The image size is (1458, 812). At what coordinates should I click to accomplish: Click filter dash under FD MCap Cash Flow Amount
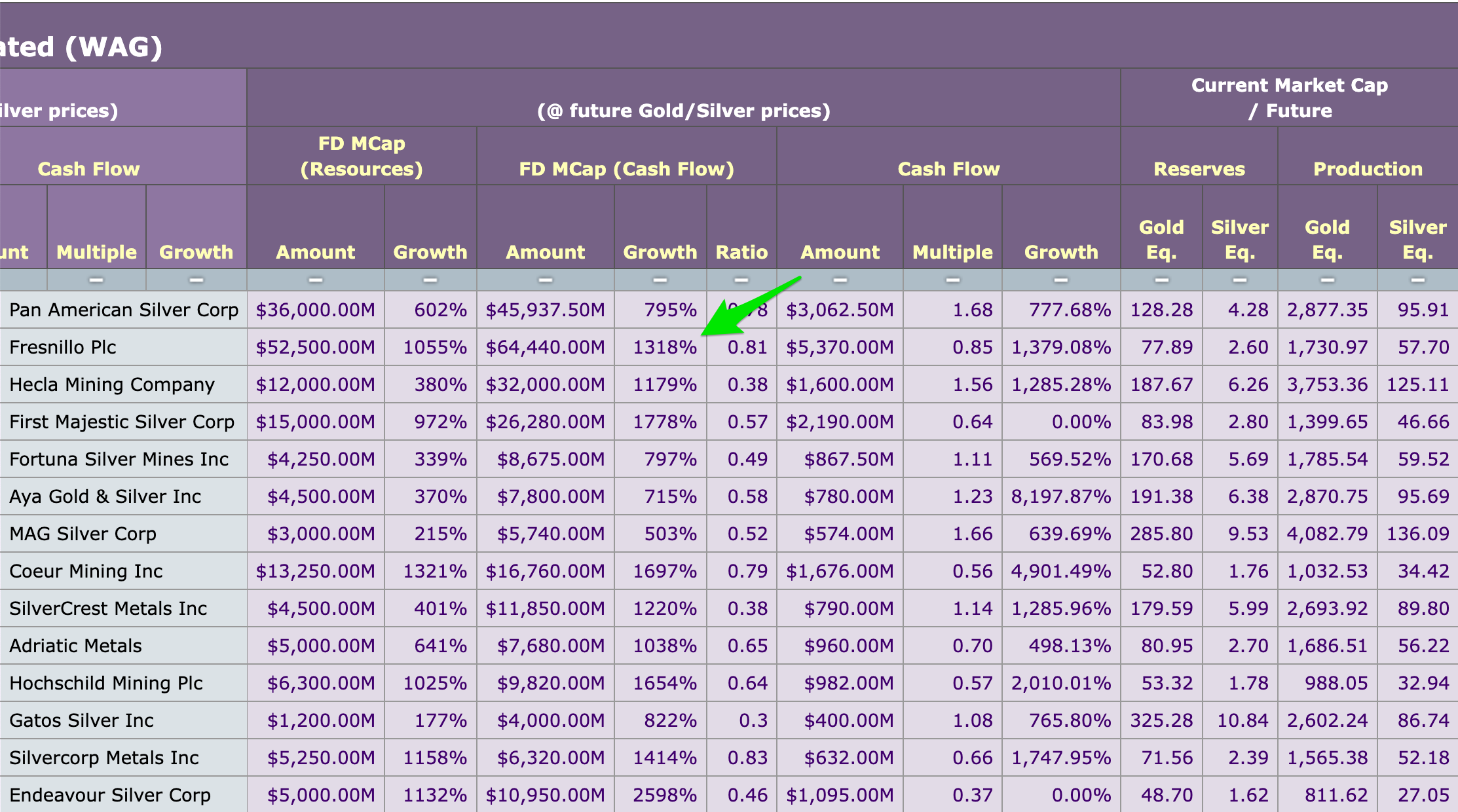545,280
